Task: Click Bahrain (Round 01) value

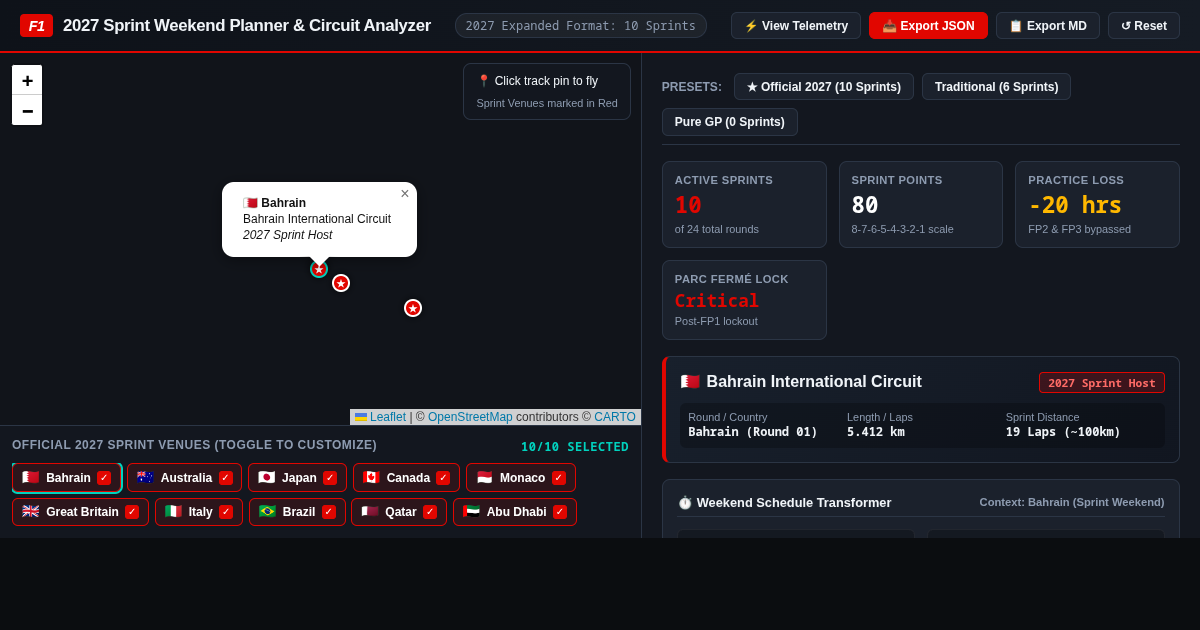Action: tap(753, 432)
